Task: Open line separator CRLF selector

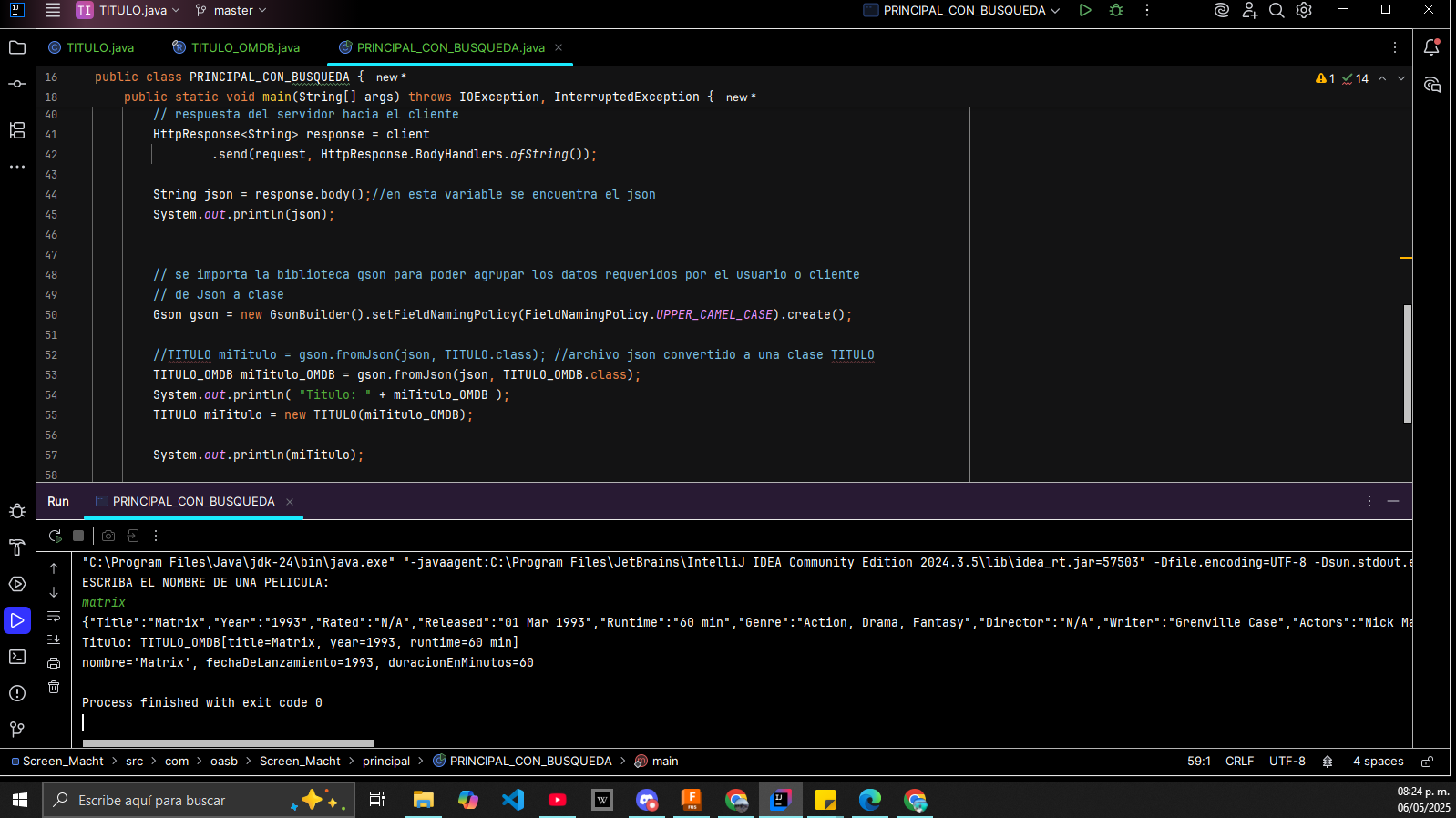Action: point(1239,762)
